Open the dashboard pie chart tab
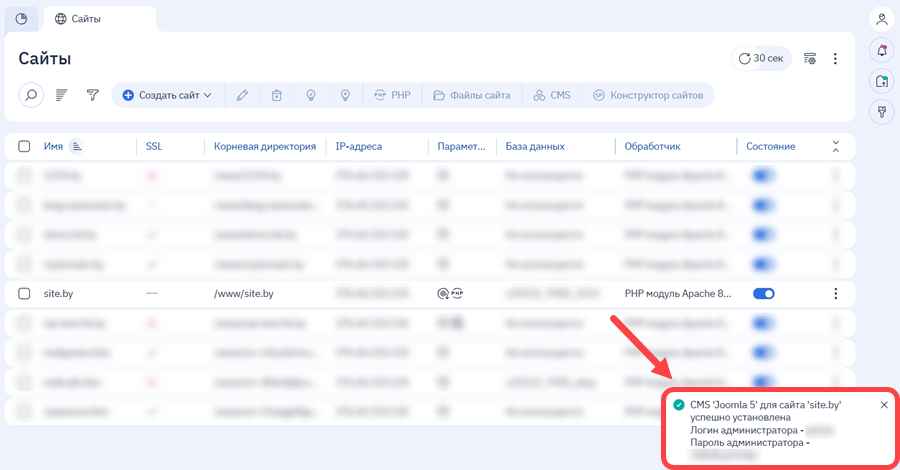The image size is (900, 470). [21, 19]
